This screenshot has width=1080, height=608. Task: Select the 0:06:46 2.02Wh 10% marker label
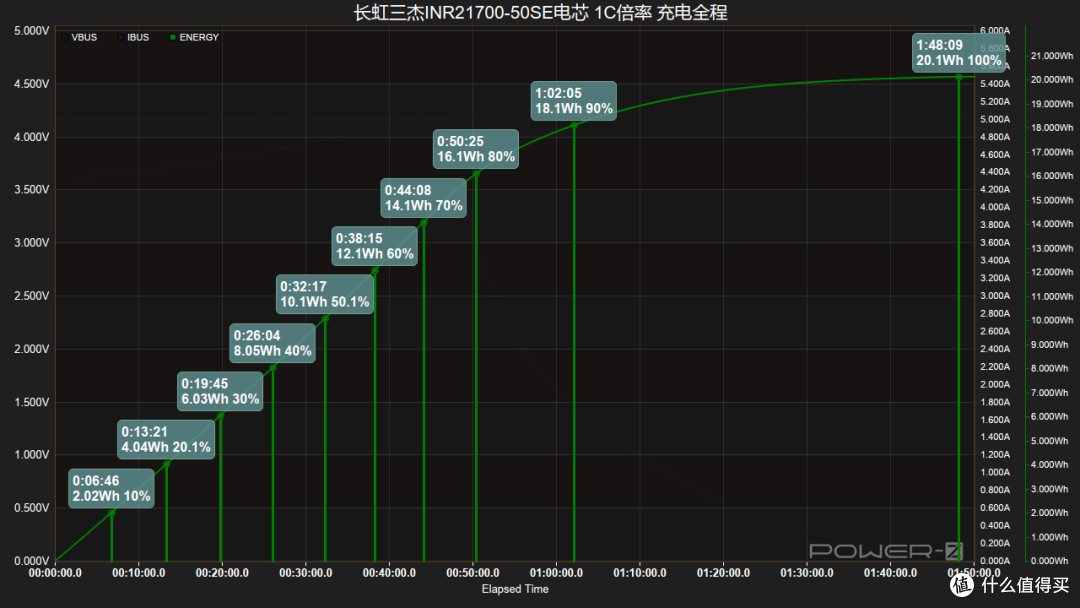point(111,488)
